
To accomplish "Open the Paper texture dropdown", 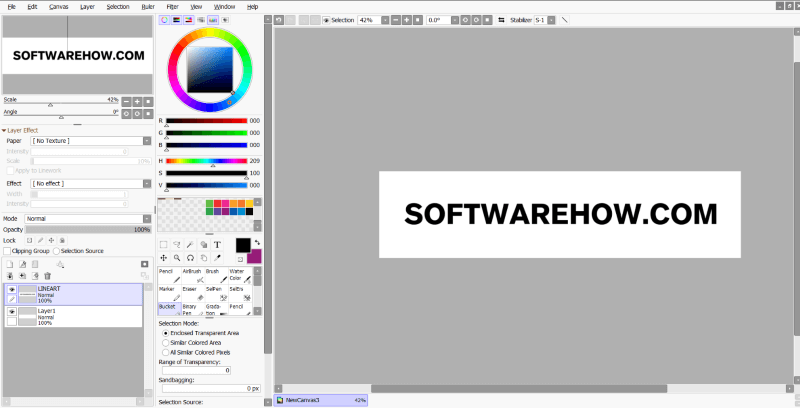I will pyautogui.click(x=90, y=141).
